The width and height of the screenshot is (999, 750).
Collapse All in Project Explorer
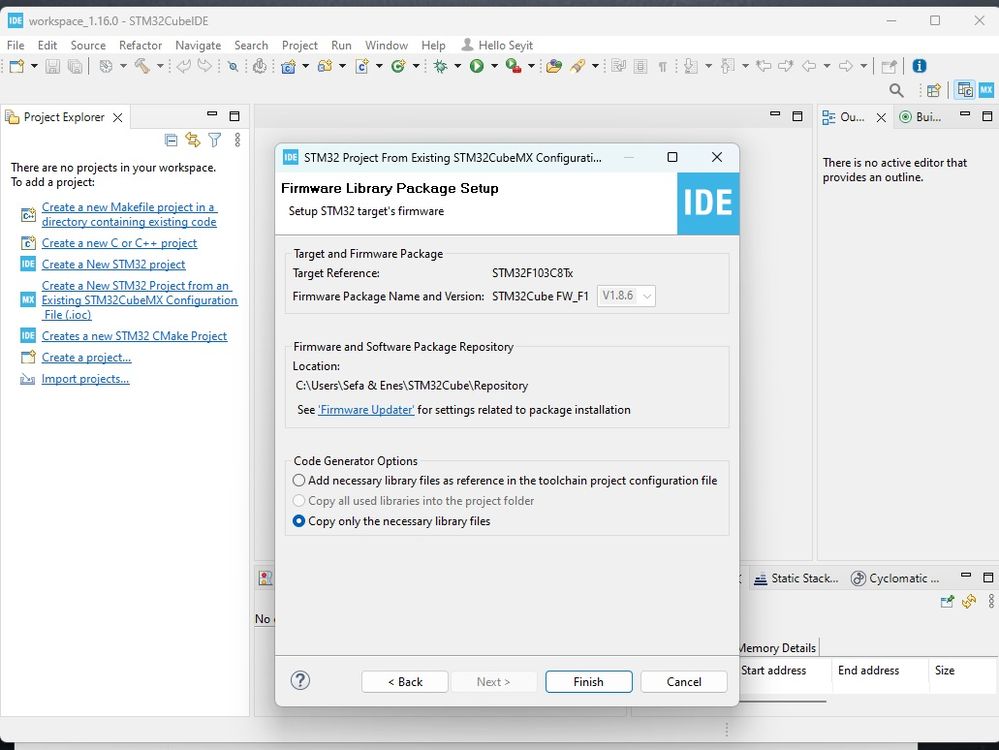(x=170, y=140)
